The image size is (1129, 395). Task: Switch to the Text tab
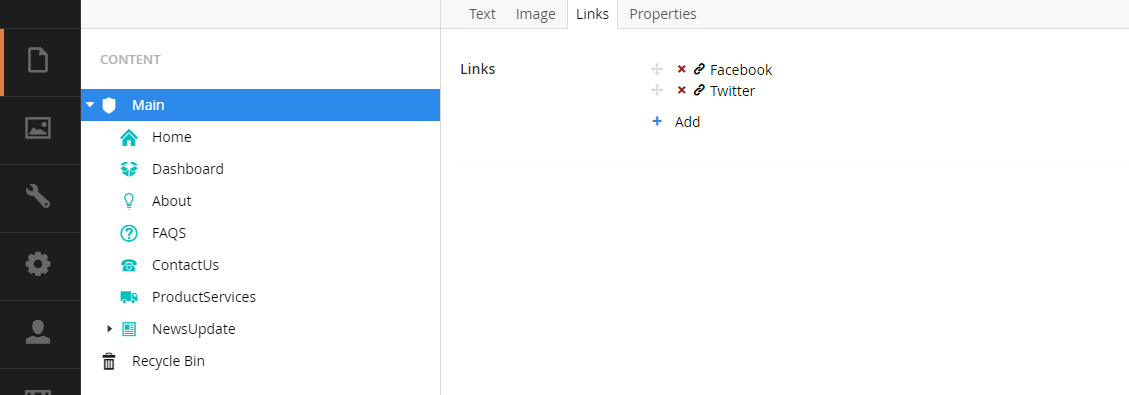(x=482, y=14)
